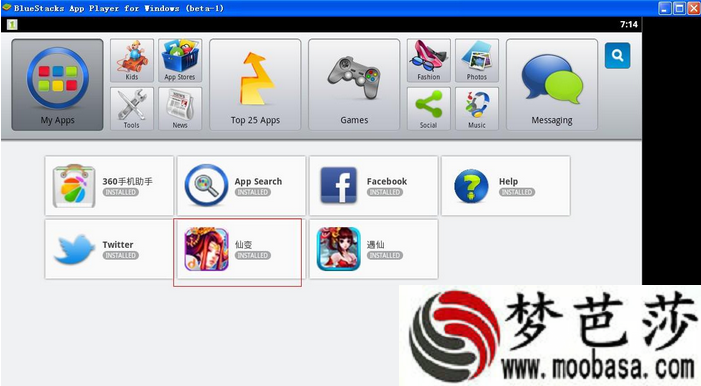Open the Music category
701x386 pixels.
(477, 109)
